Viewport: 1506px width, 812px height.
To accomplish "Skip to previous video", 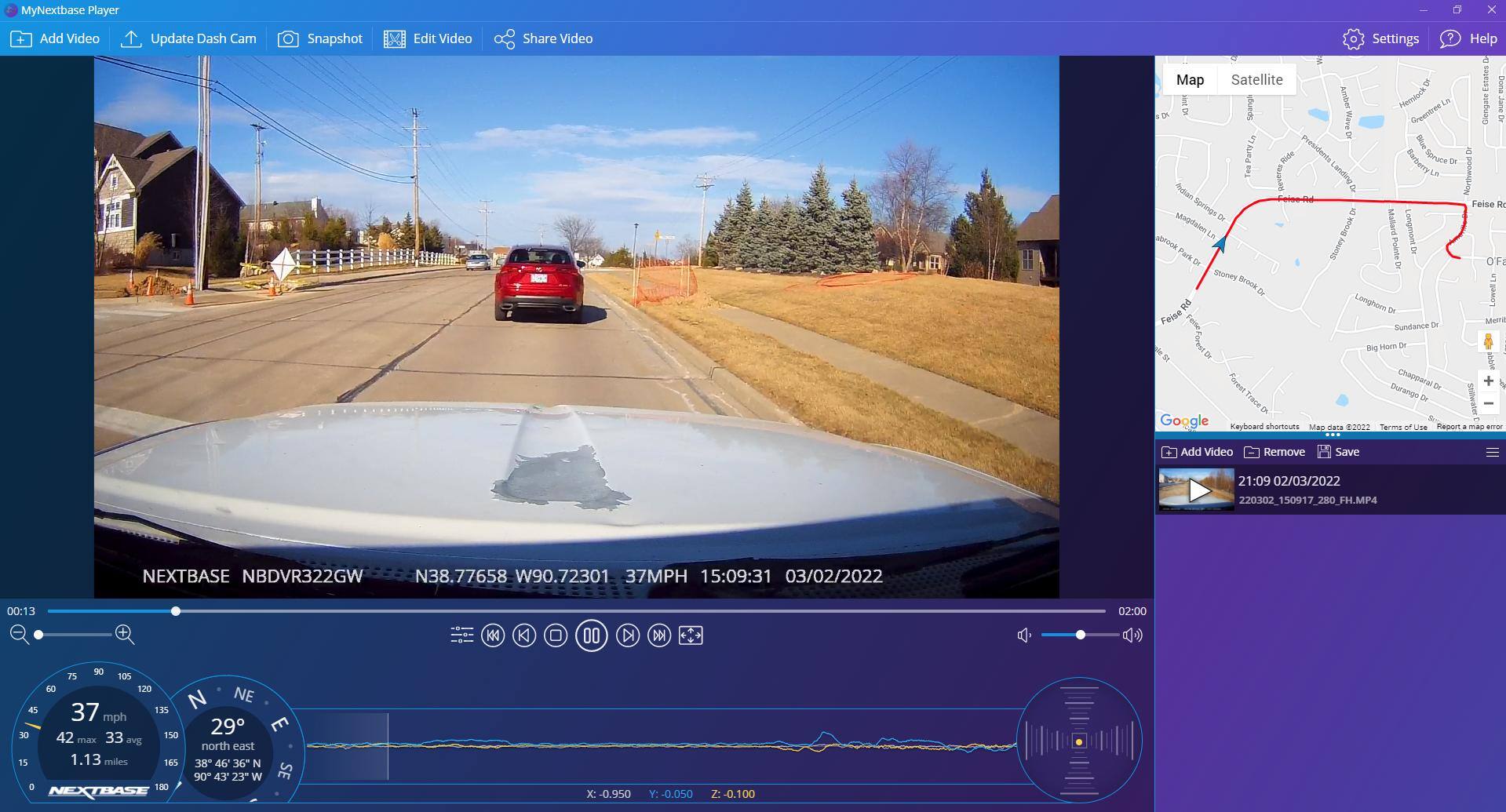I will point(493,635).
